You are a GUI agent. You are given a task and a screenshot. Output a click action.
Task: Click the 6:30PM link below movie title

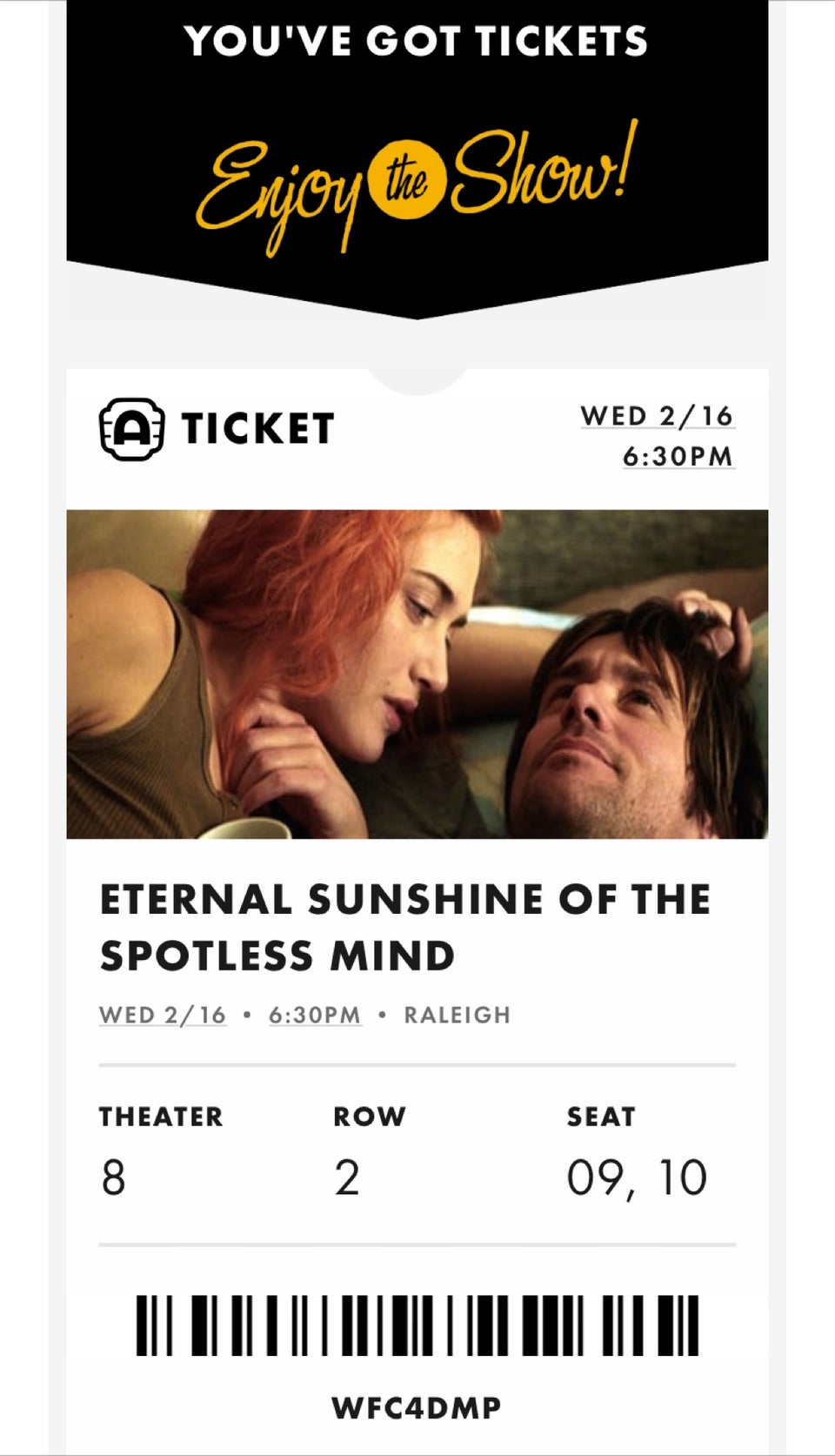tap(315, 1016)
